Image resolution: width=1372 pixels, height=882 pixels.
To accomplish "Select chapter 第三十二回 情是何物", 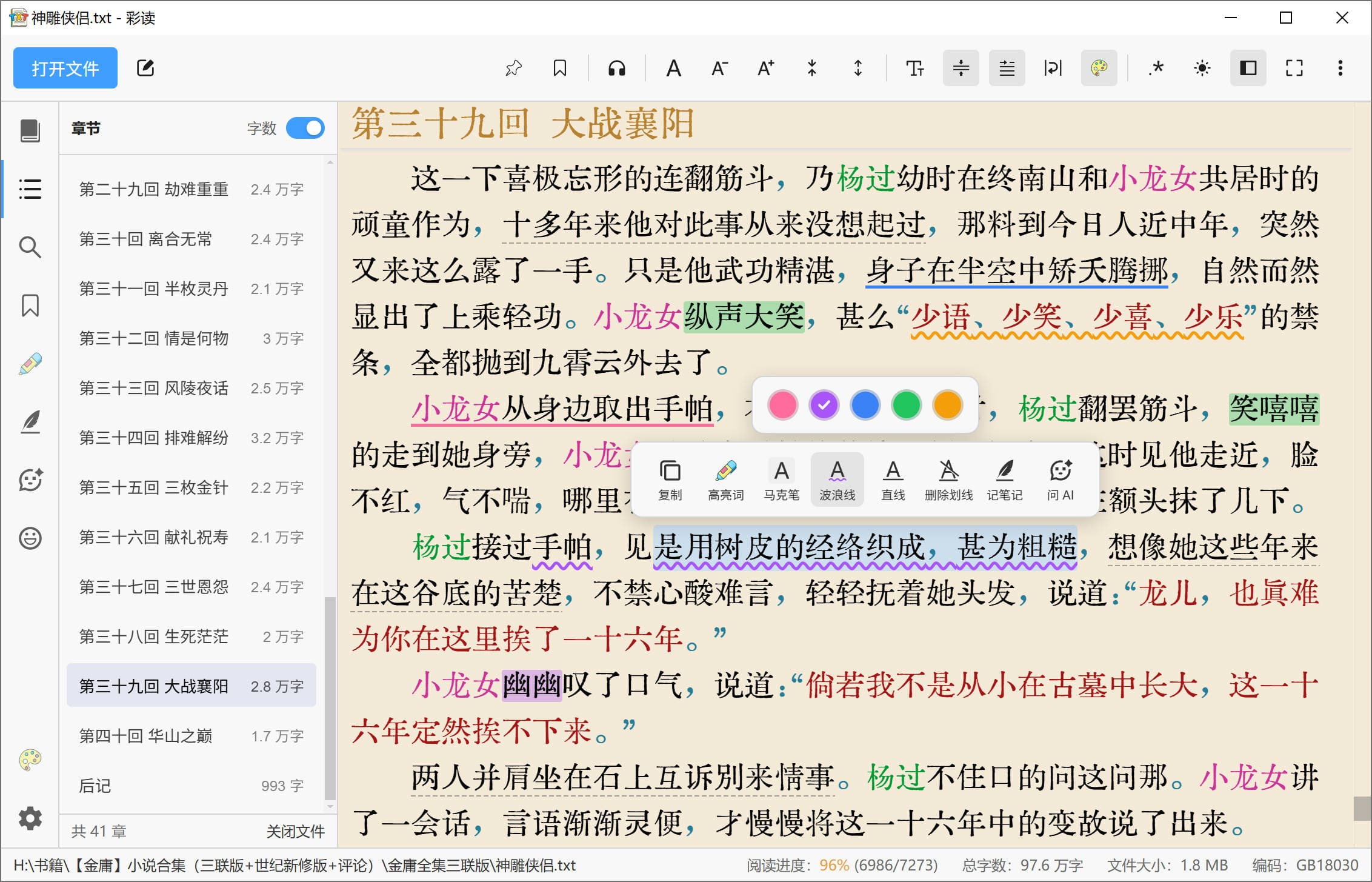I will point(191,338).
